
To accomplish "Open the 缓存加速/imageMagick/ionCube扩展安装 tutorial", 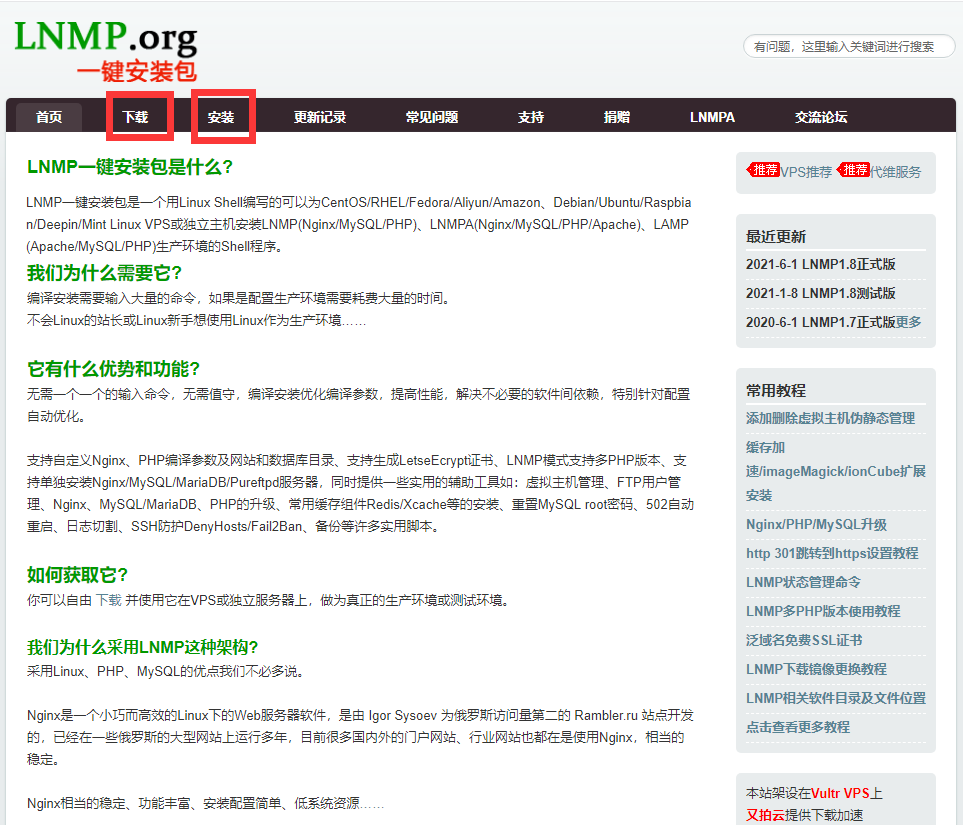I will (835, 471).
